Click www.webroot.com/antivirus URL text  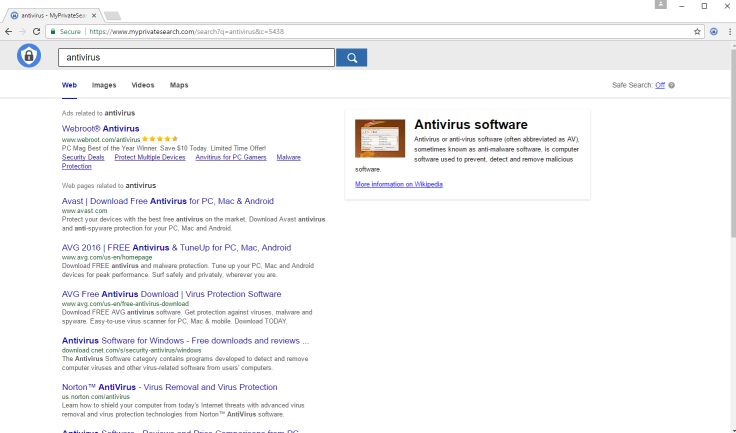(101, 139)
